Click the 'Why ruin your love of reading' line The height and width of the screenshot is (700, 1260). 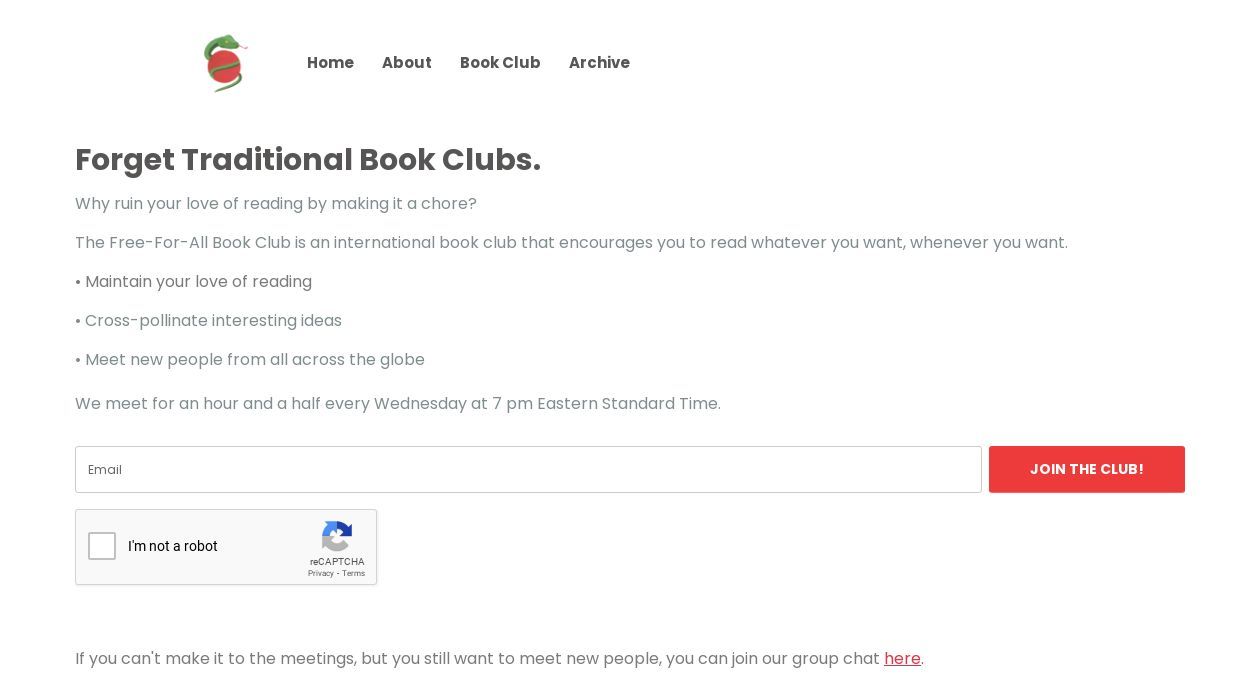(x=276, y=204)
